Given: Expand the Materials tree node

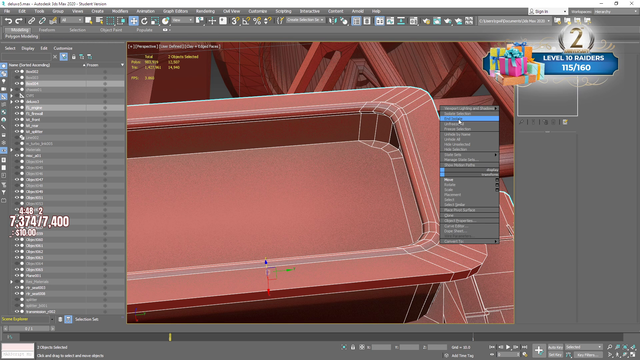Looking at the screenshot, I should [x=12, y=149].
